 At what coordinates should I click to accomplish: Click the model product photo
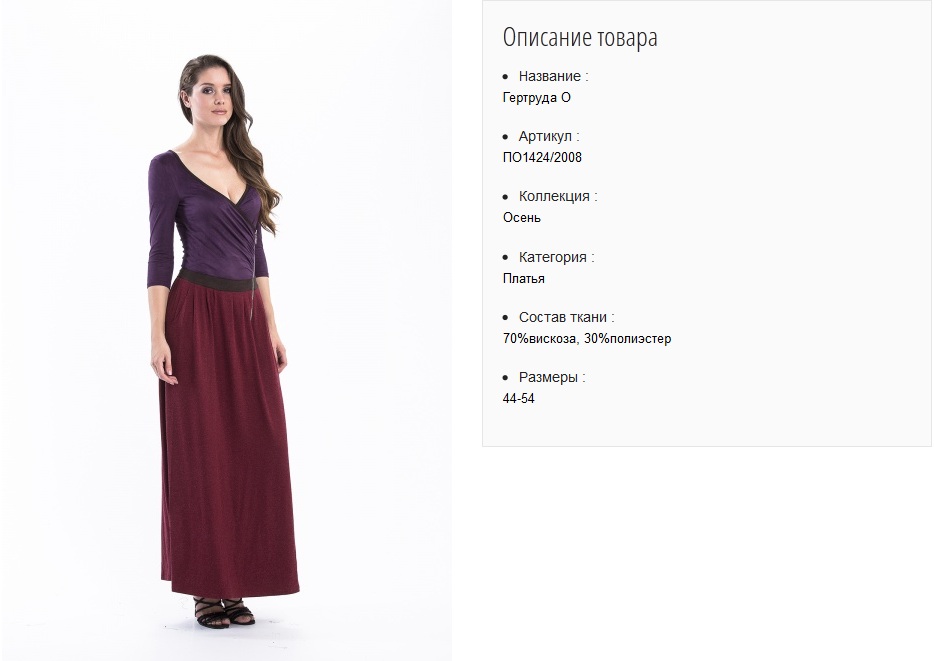click(x=226, y=330)
